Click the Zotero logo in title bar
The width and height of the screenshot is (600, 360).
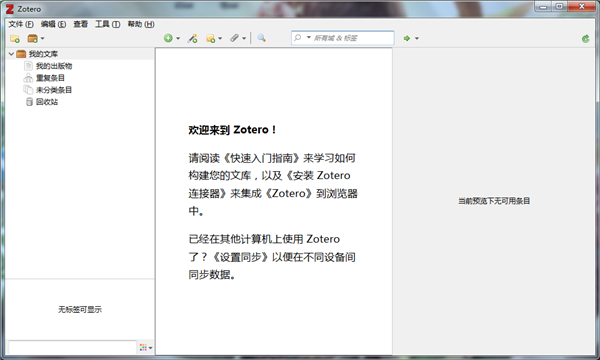(10, 9)
